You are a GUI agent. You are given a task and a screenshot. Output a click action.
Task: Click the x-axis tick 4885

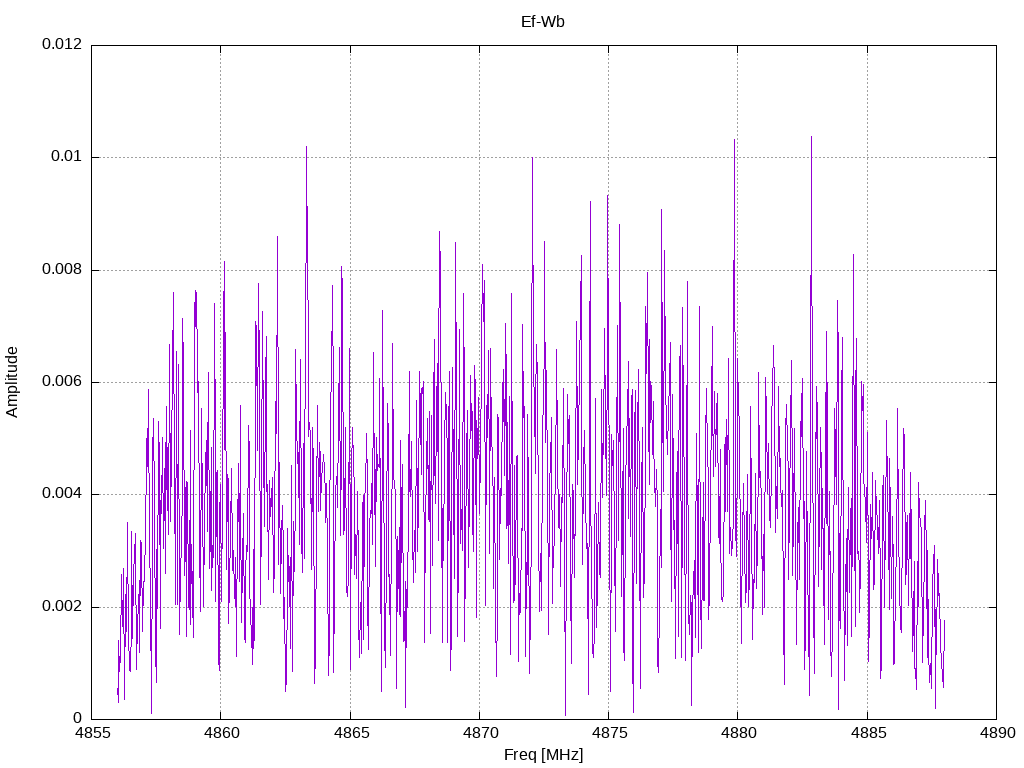(868, 733)
